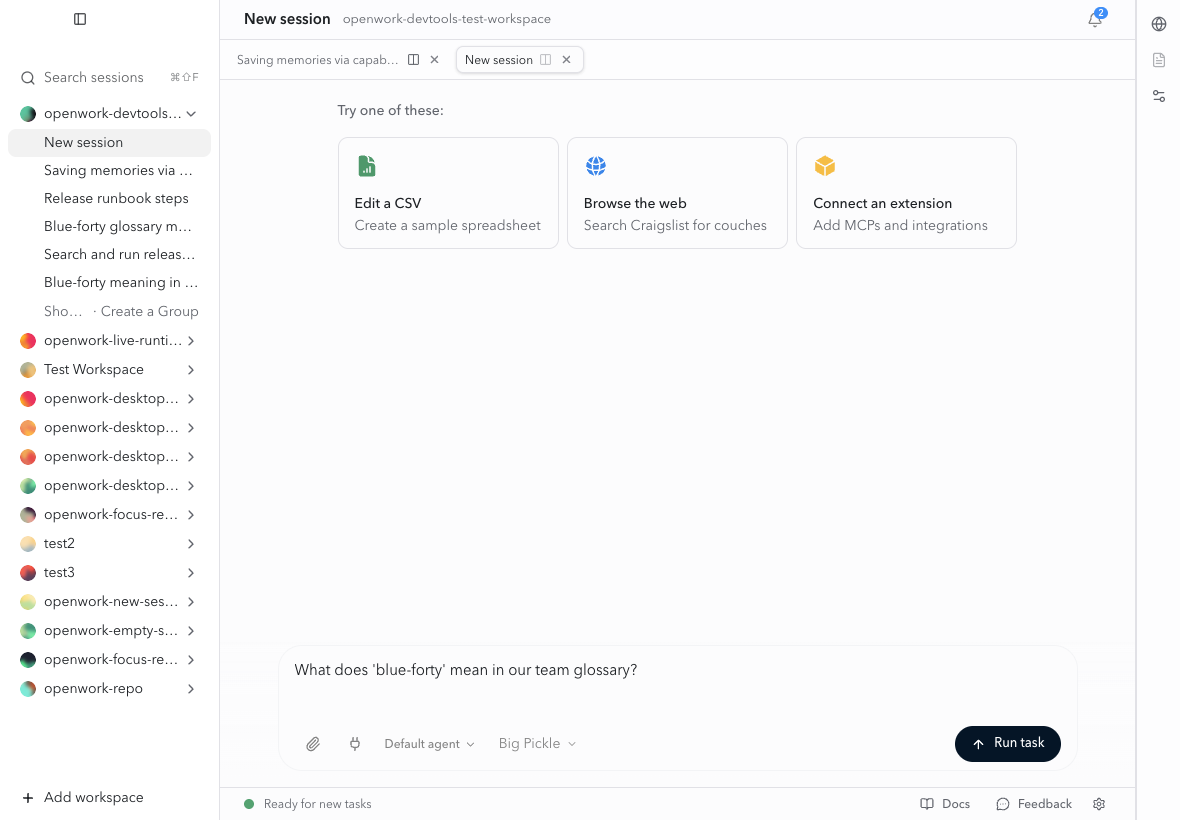The height and width of the screenshot is (820, 1180).
Task: Expand the openwork-repo workspace chevron
Action: [x=191, y=688]
